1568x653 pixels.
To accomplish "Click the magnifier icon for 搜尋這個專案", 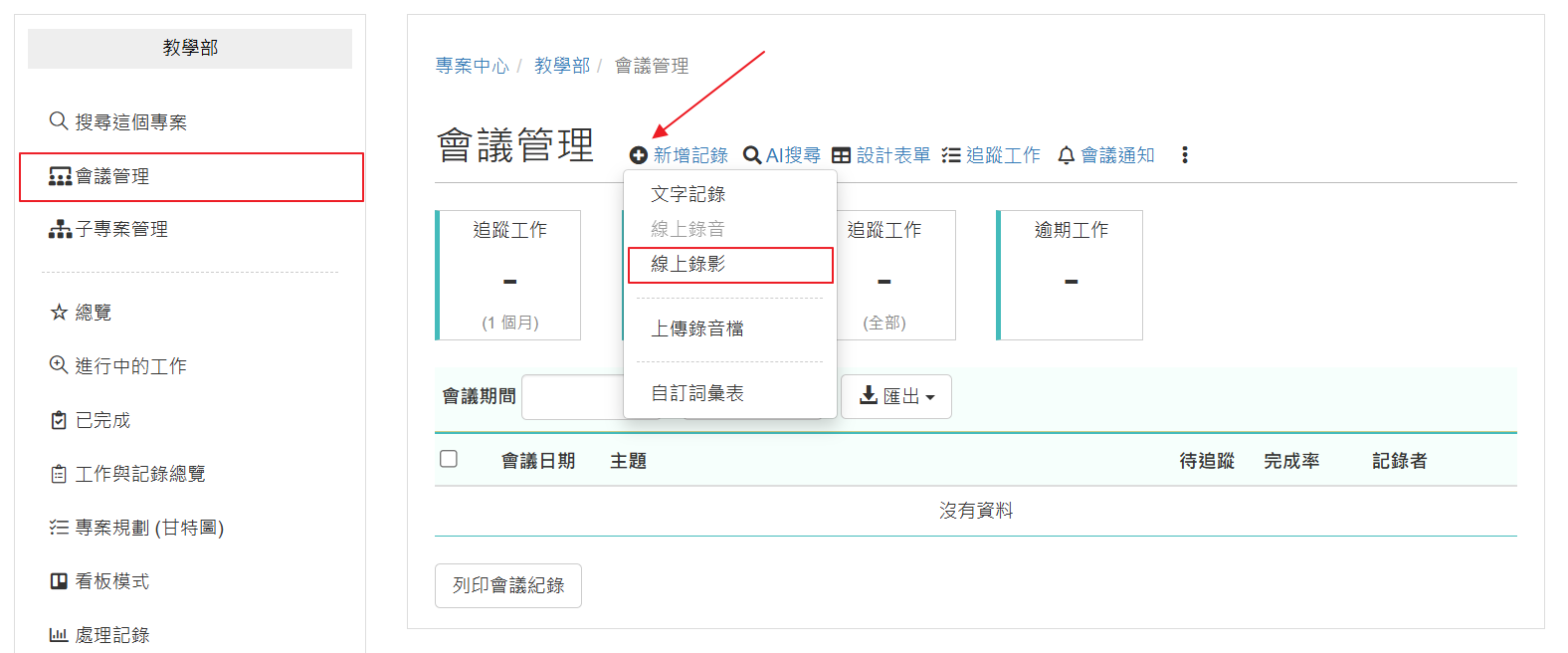I will click(x=59, y=120).
